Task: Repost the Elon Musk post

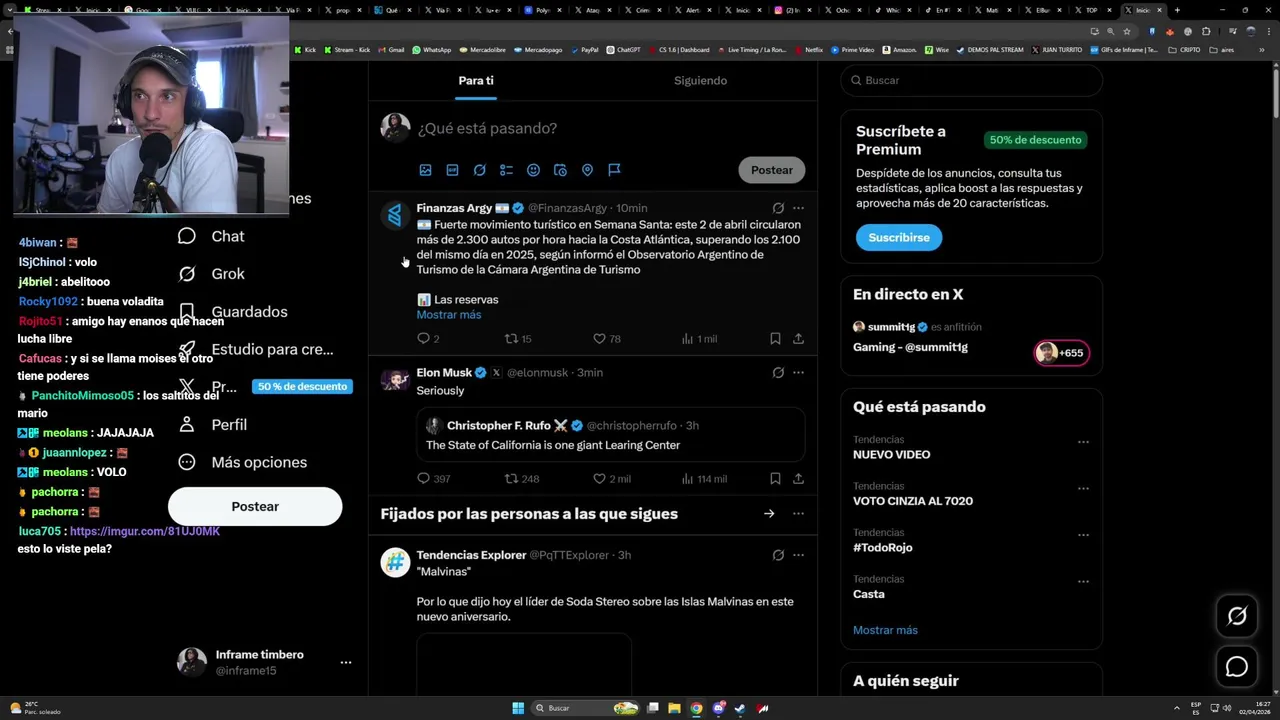Action: (522, 479)
